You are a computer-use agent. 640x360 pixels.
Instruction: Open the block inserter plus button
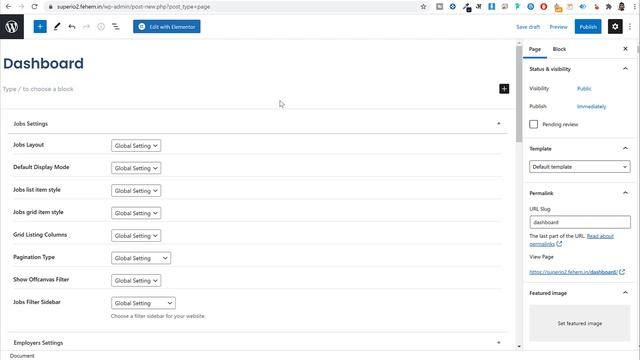pyautogui.click(x=40, y=27)
